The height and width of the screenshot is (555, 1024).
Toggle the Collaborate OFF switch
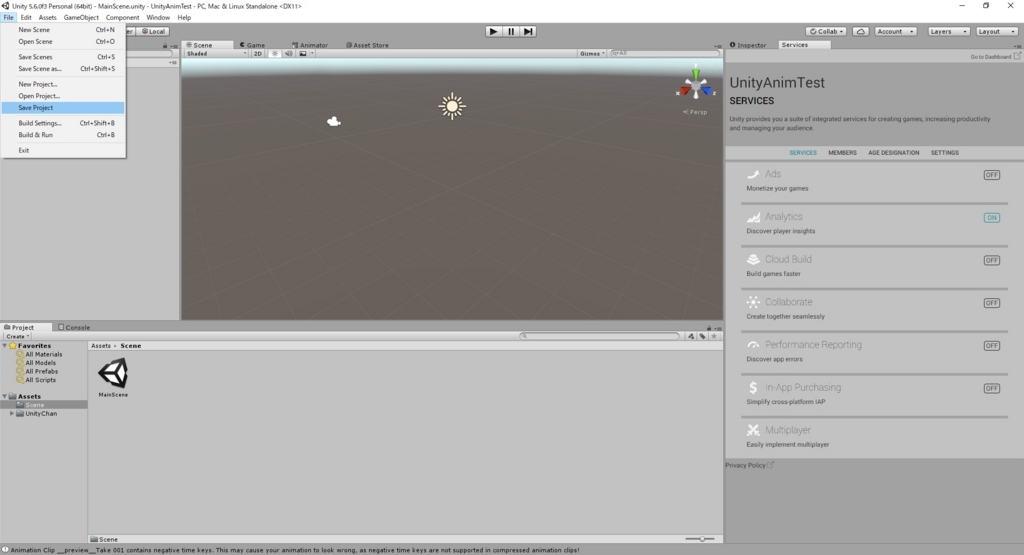(x=991, y=303)
